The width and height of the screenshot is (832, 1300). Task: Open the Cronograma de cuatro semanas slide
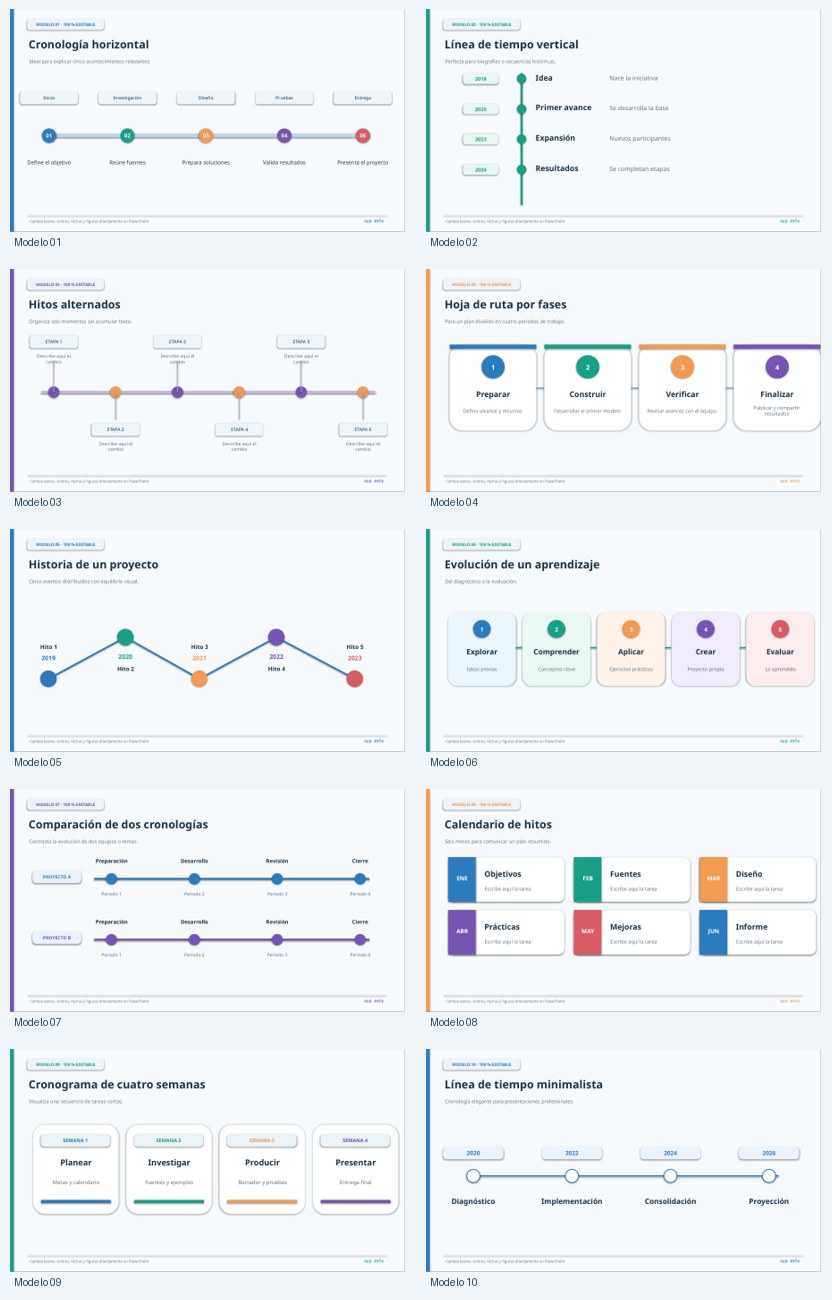[x=207, y=1160]
